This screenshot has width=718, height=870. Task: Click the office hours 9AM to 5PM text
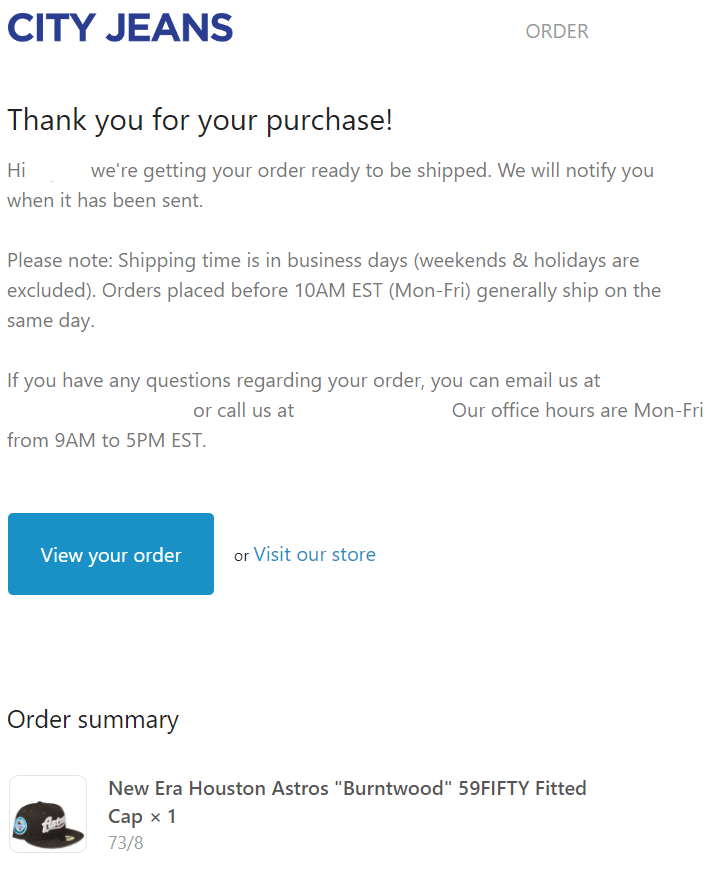[107, 440]
